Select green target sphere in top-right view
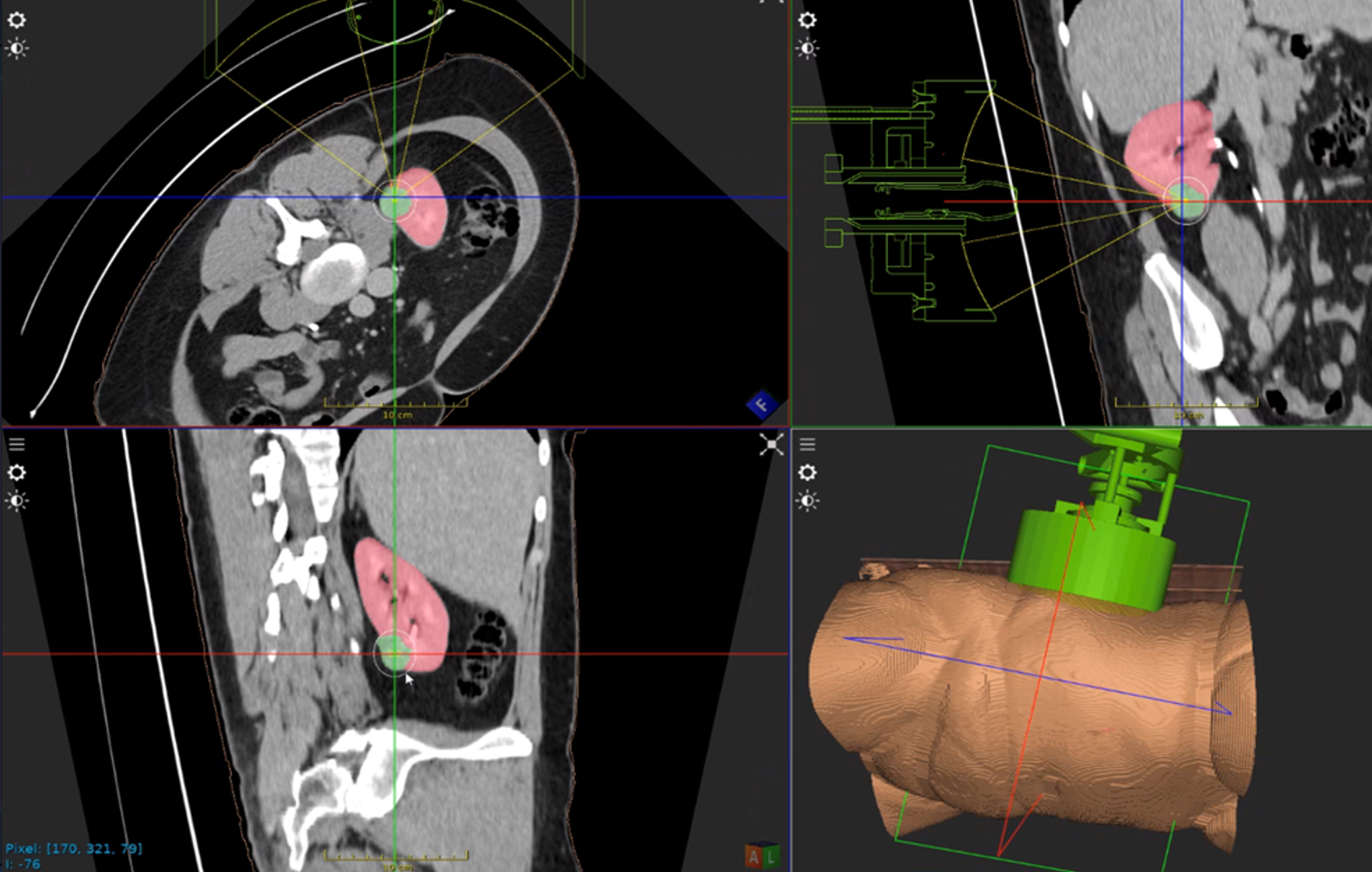This screenshot has height=872, width=1372. click(x=1185, y=201)
